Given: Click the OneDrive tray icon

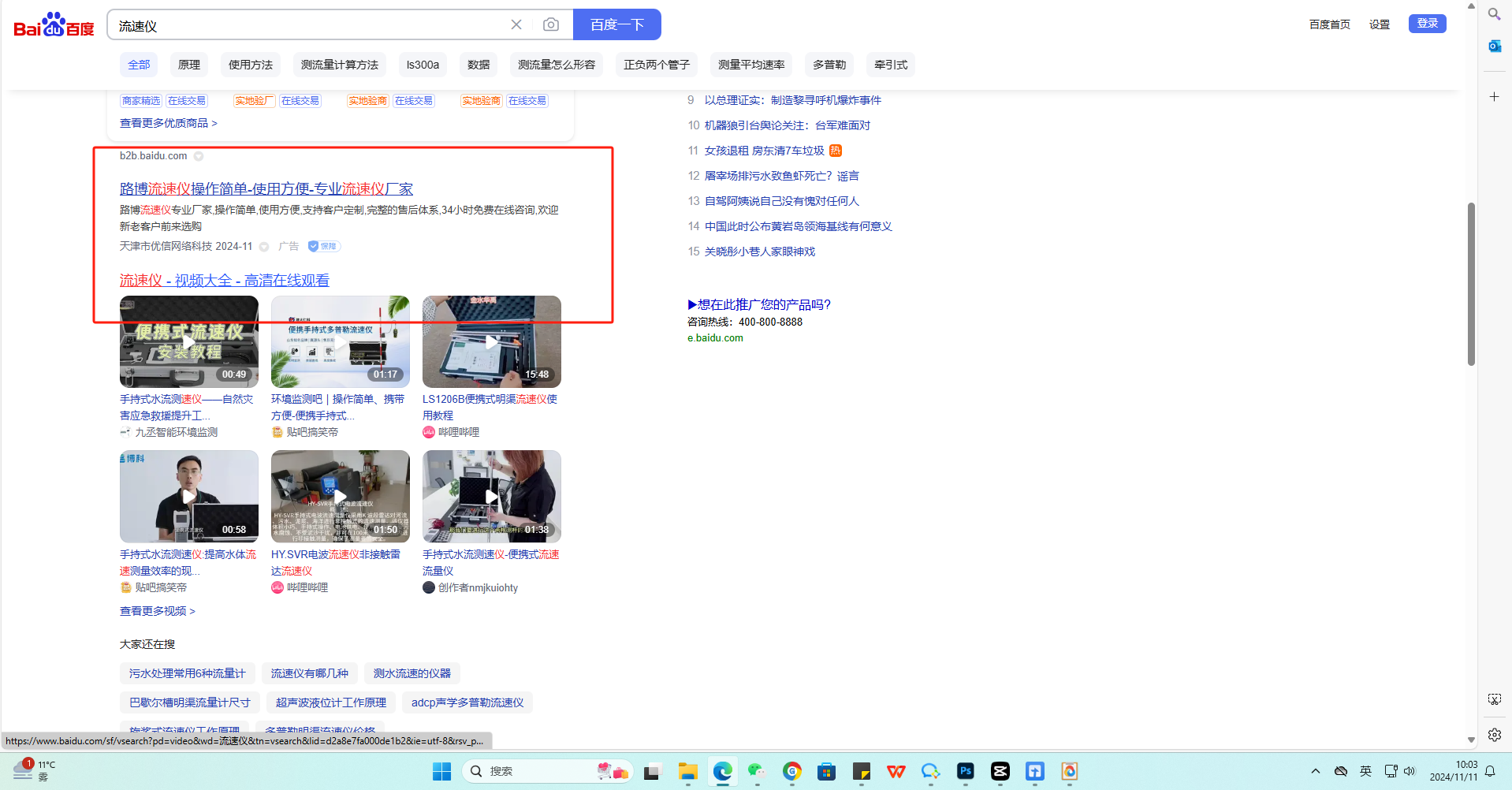Looking at the screenshot, I should click(x=1340, y=771).
